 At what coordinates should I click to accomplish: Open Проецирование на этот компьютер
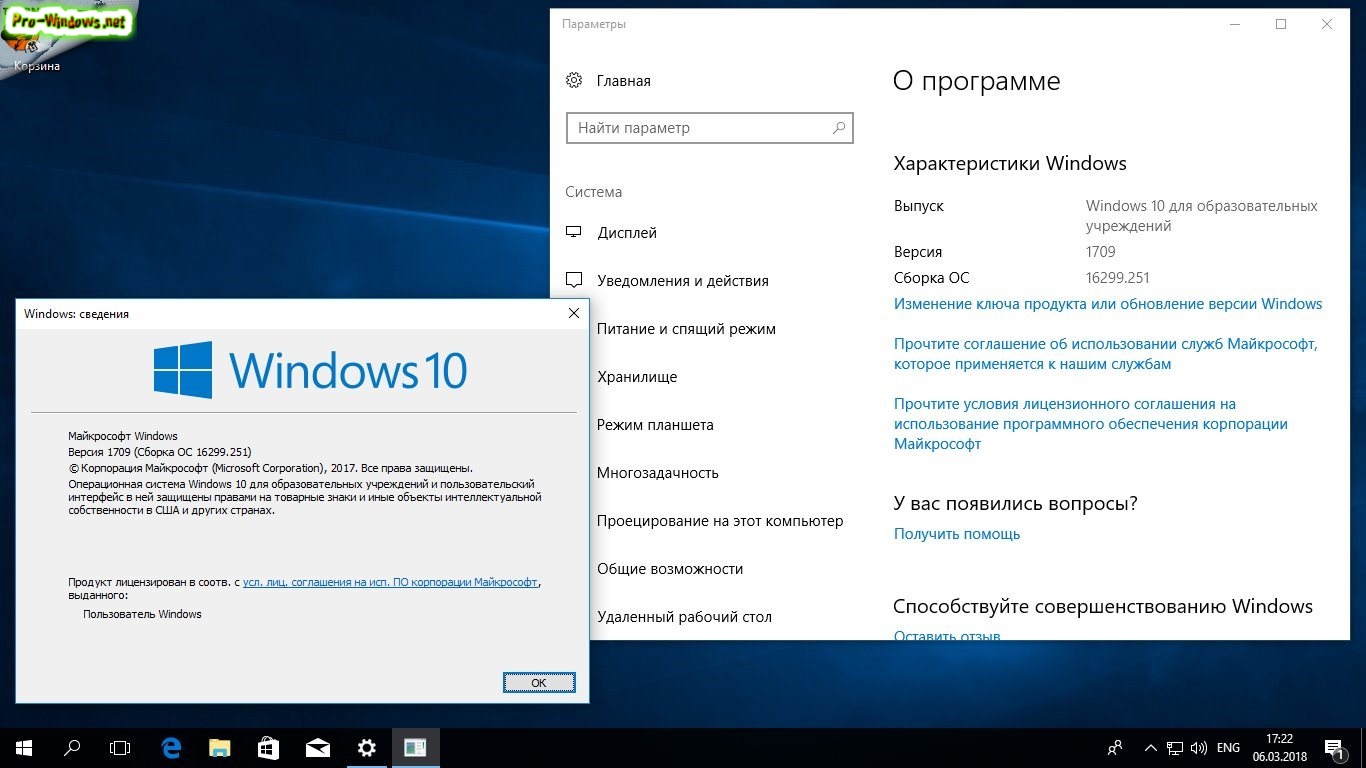[720, 521]
